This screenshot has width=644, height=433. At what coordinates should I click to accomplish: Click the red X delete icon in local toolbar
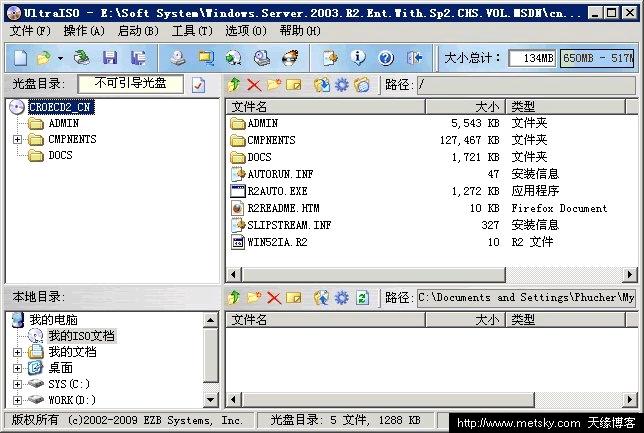click(274, 297)
